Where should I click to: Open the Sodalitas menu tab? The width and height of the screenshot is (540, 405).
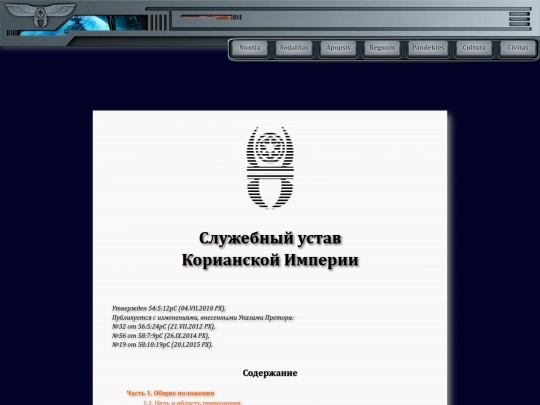(294, 48)
